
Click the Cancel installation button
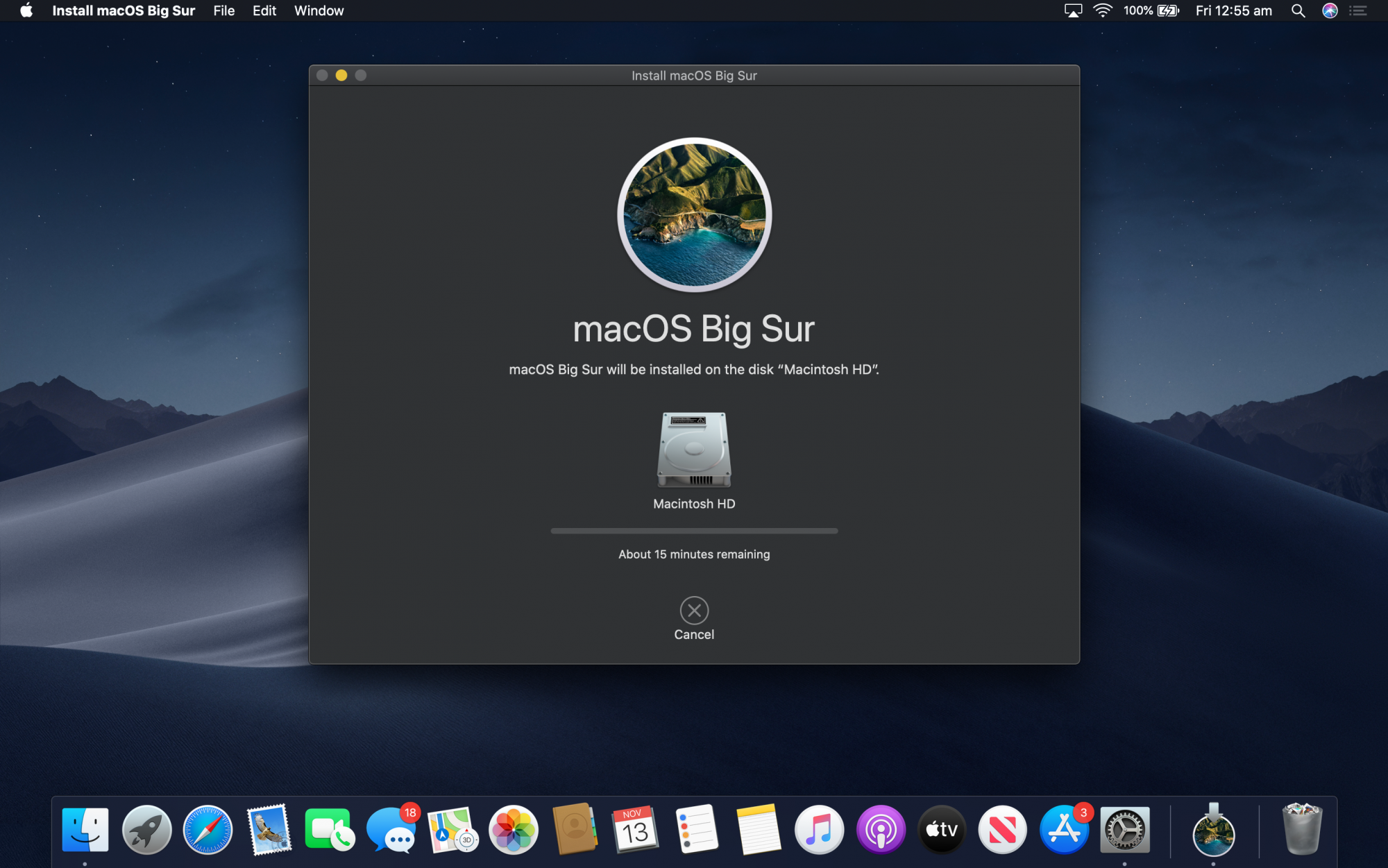tap(693, 611)
